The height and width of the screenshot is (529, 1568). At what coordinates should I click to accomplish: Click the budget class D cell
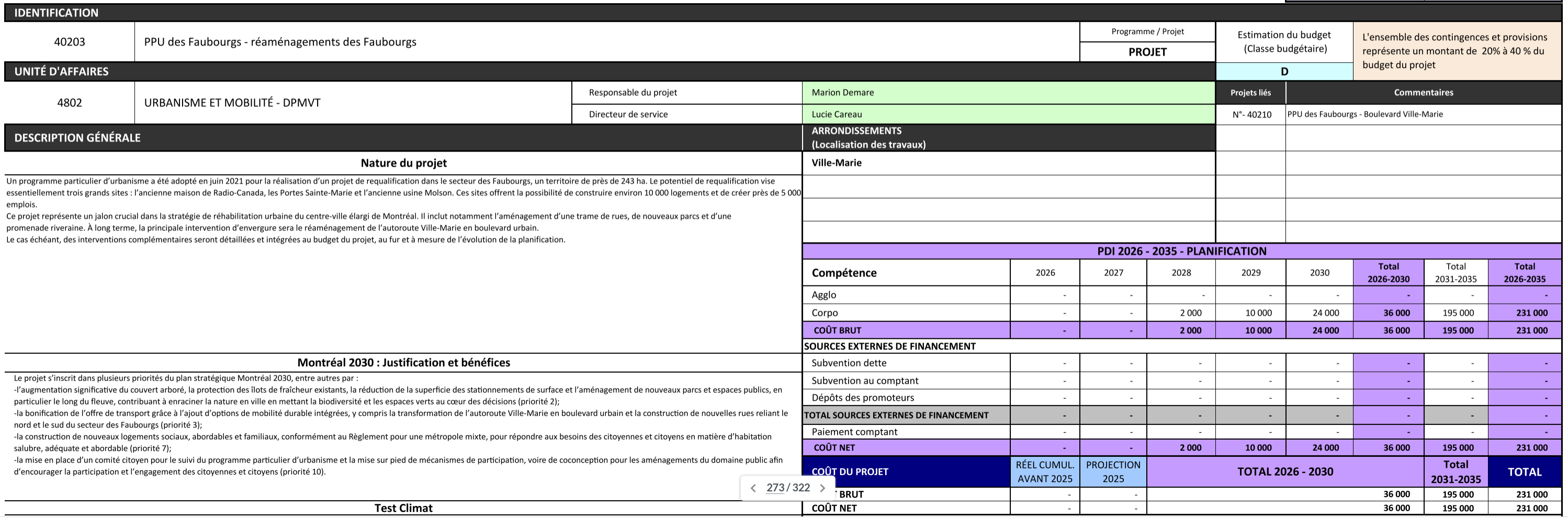1284,71
